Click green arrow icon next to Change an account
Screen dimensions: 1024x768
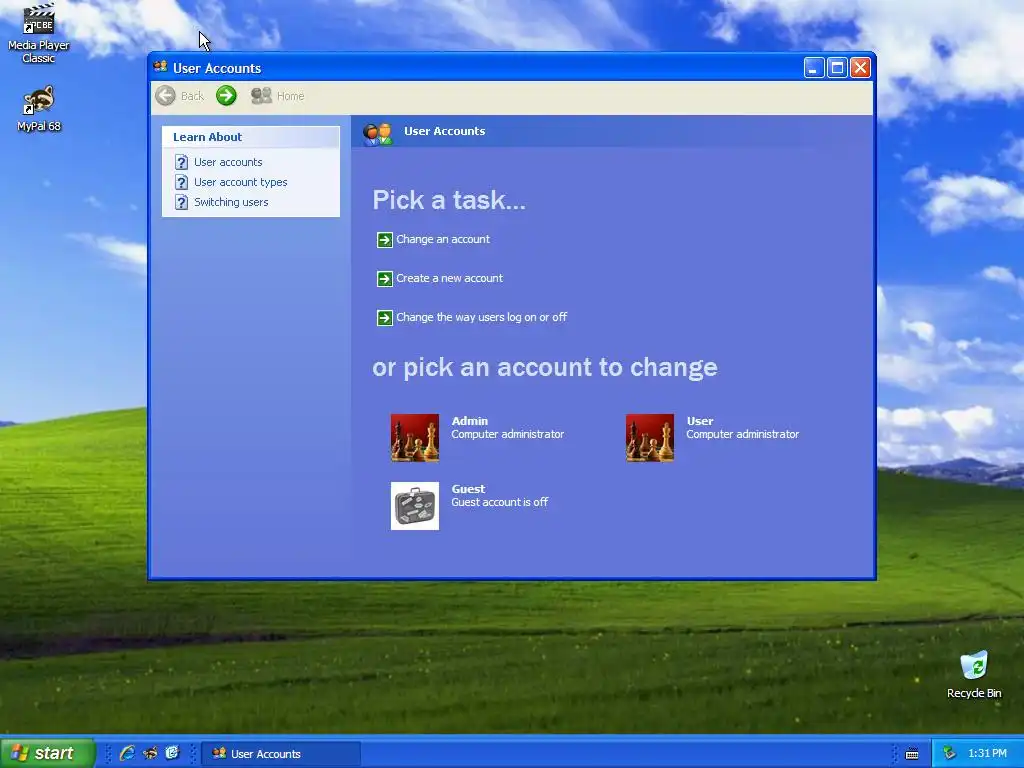385,240
